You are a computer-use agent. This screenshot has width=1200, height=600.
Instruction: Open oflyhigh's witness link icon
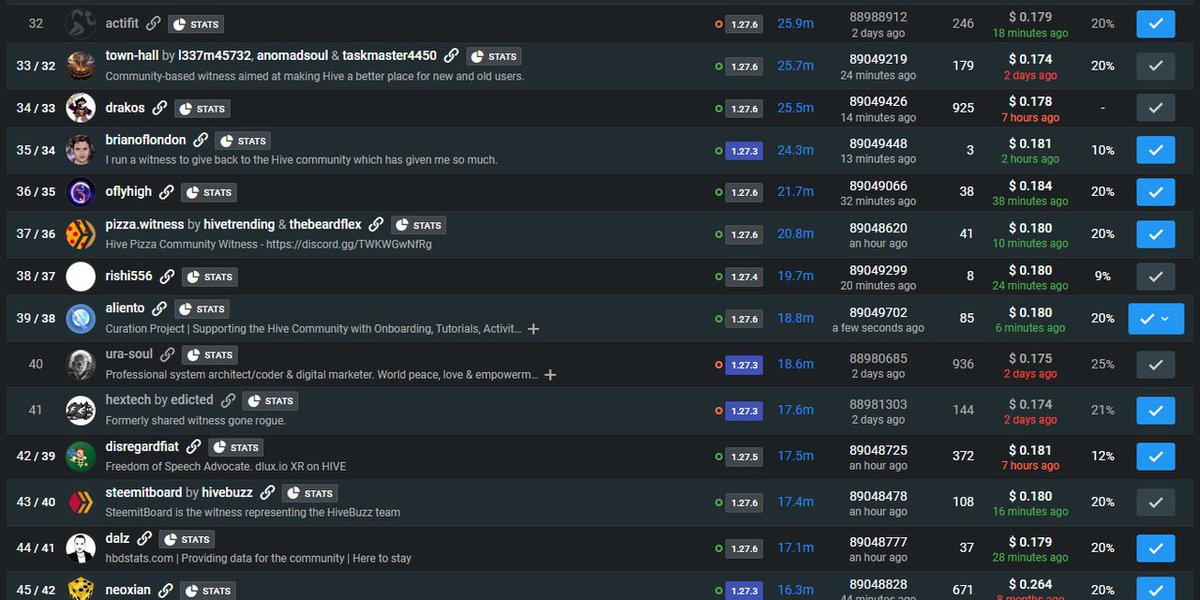click(x=166, y=192)
